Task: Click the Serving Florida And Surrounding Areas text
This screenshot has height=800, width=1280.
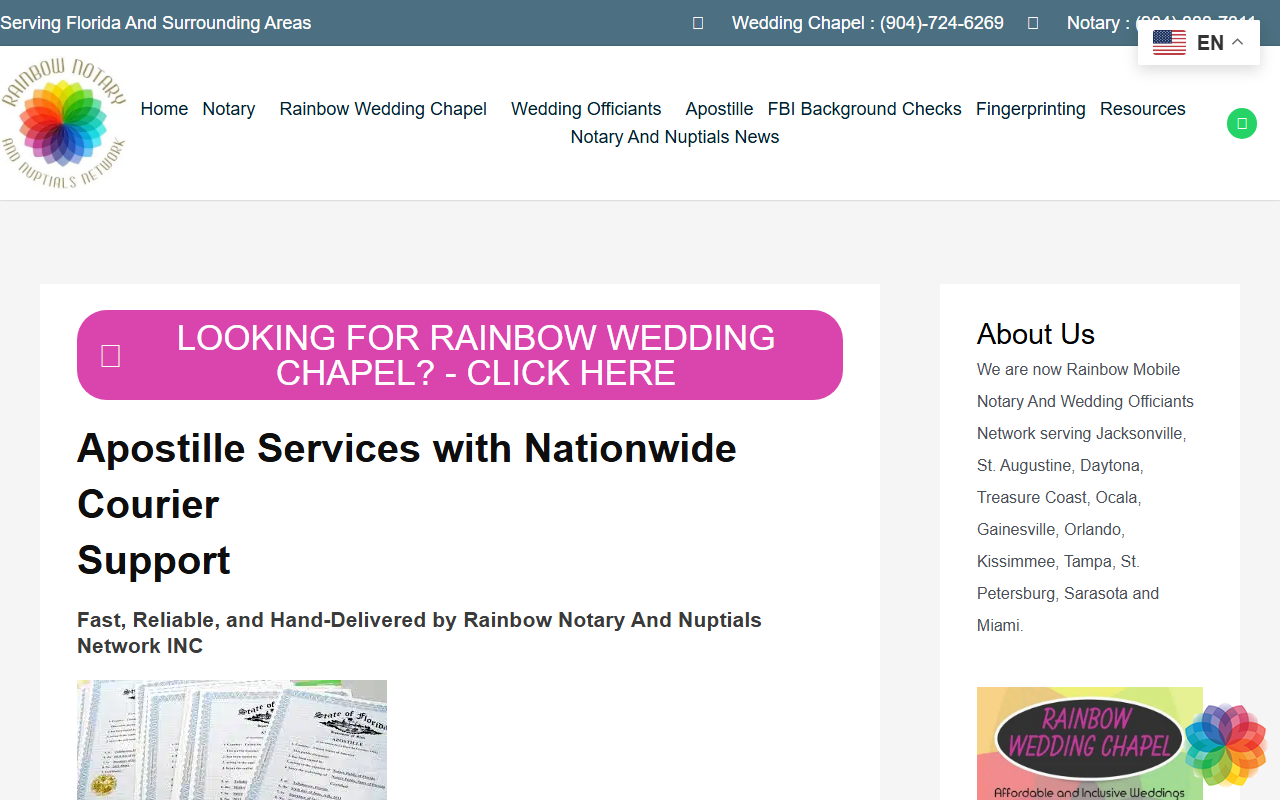Action: point(156,23)
